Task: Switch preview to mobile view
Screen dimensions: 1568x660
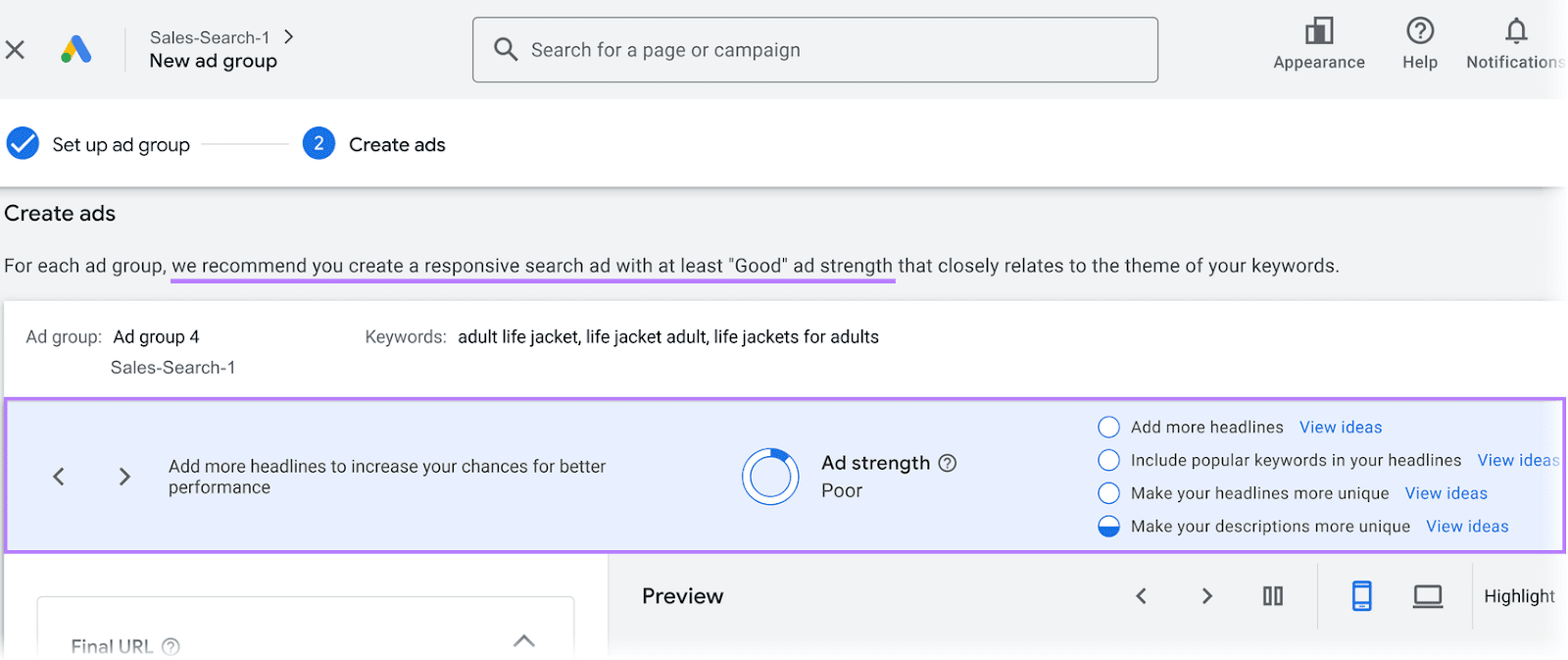Action: coord(1361,595)
